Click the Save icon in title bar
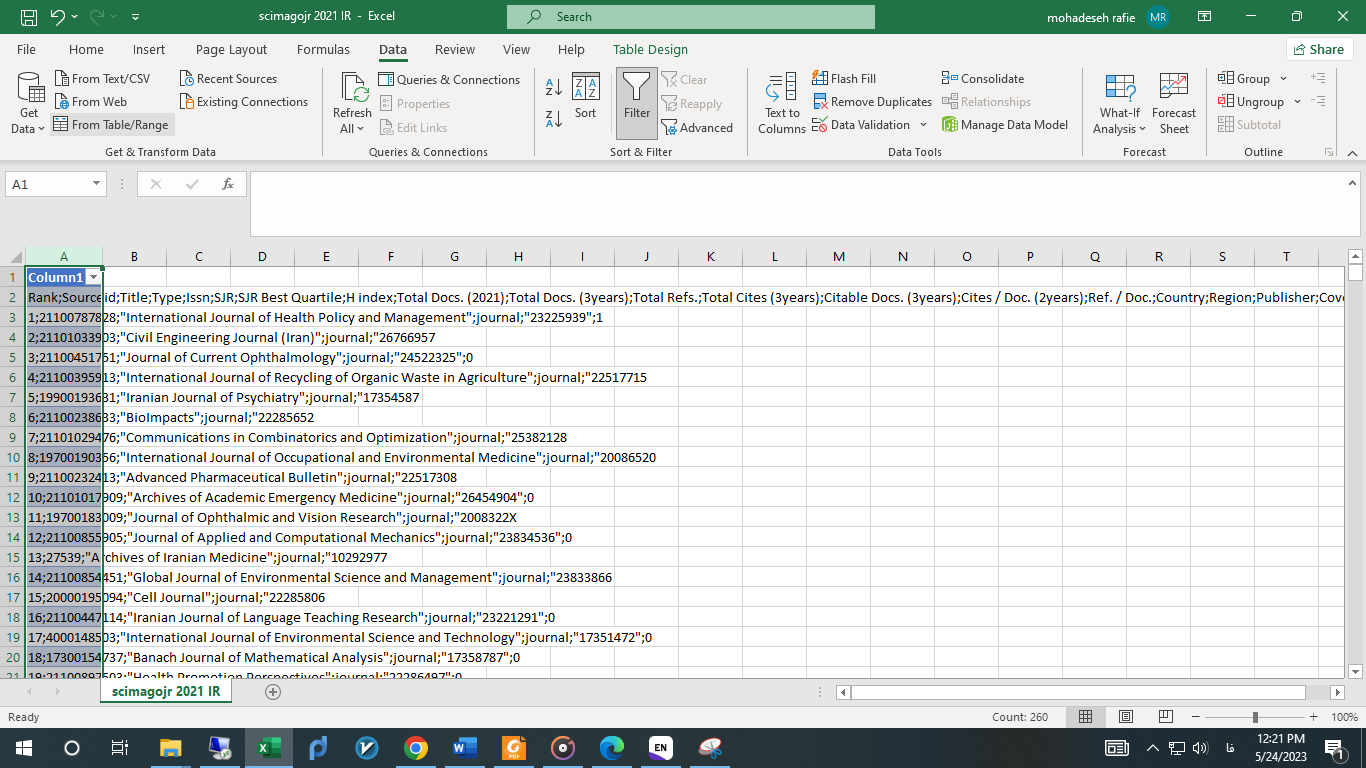The height and width of the screenshot is (768, 1366). [29, 17]
